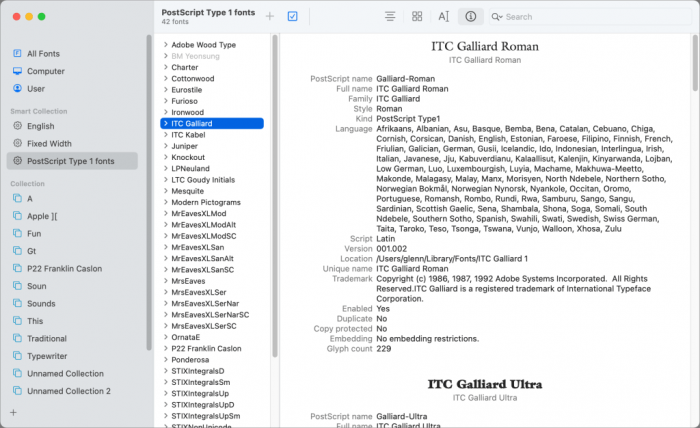Screen dimensions: 700x428
Task: Expand the Adobe Wood Type family
Action: [x=166, y=44]
